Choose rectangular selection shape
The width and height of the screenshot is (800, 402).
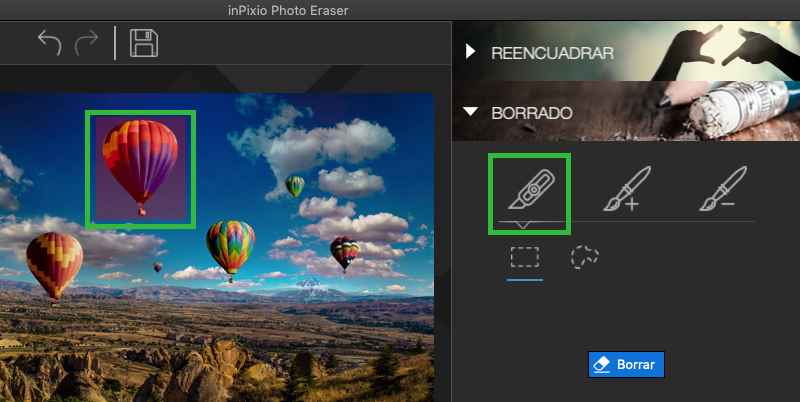tap(524, 257)
